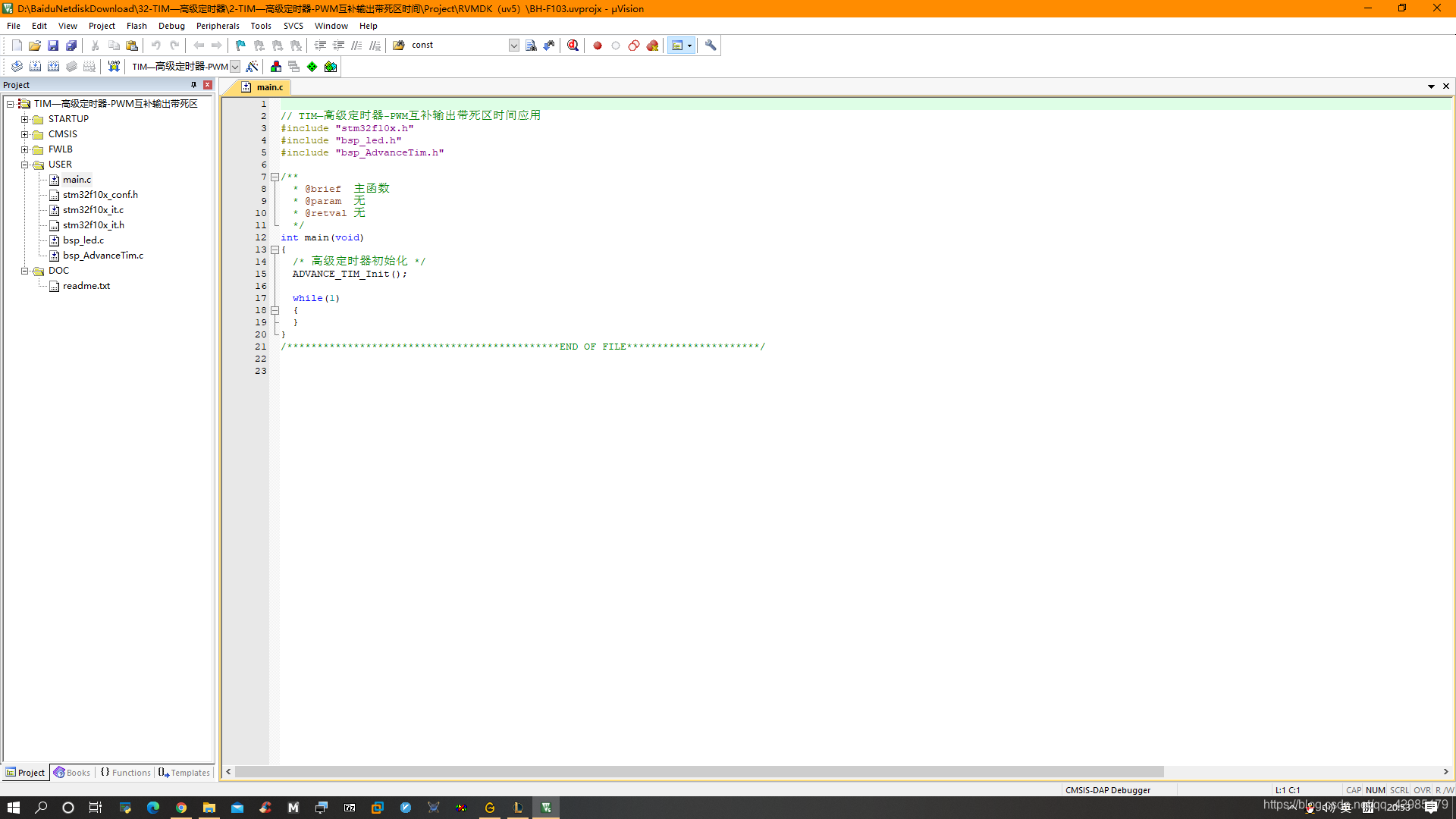Close the Project panel
Viewport: 1456px width, 819px height.
click(x=208, y=85)
